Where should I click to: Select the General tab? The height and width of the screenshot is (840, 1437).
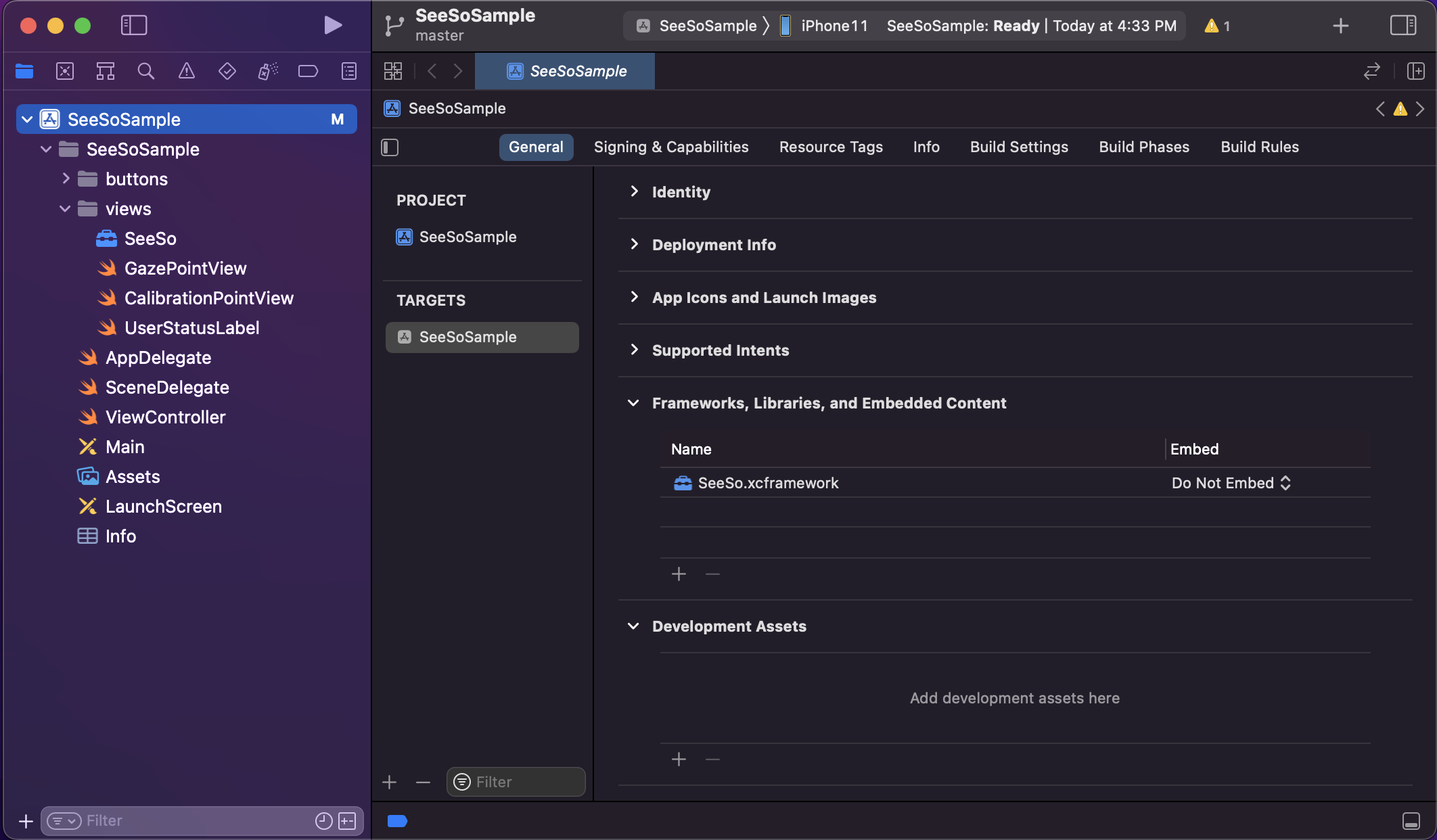tap(536, 147)
